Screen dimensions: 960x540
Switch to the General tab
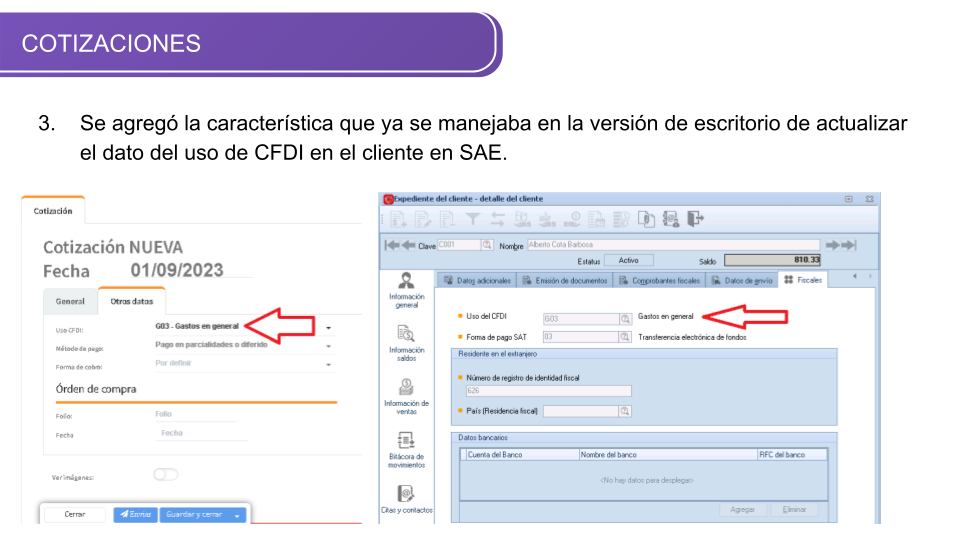(70, 301)
